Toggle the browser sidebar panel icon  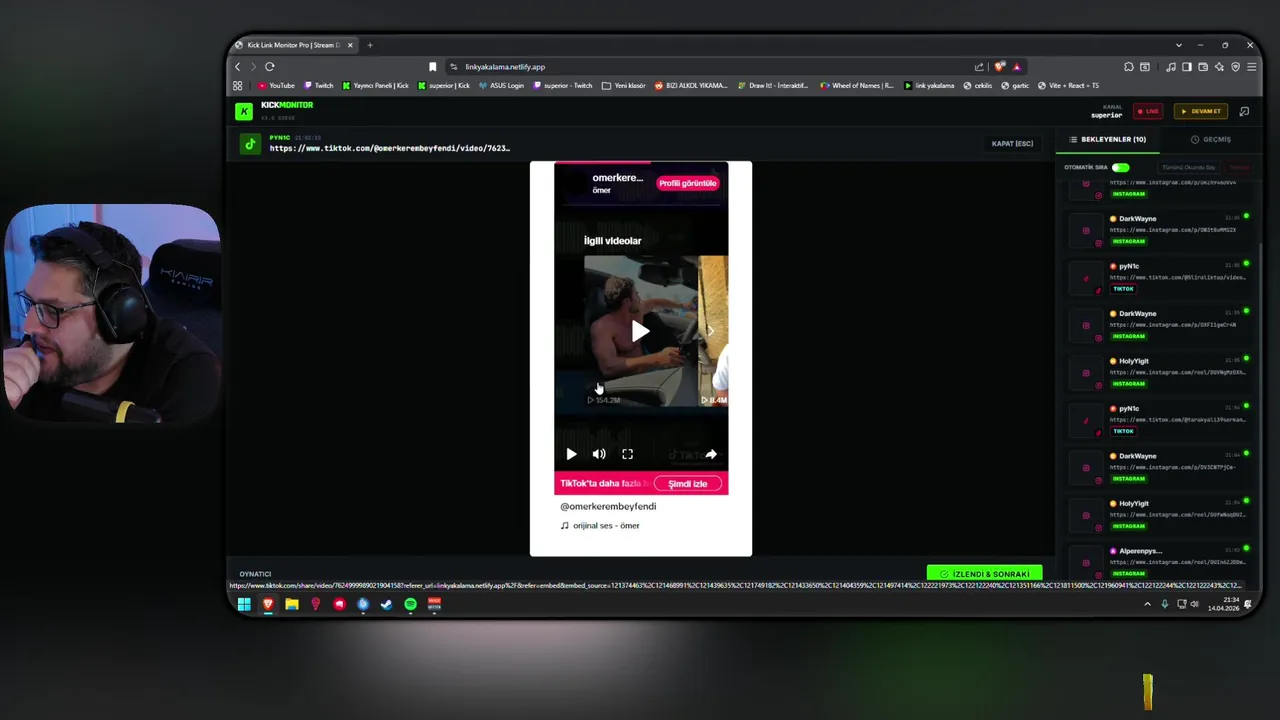pyautogui.click(x=1187, y=67)
